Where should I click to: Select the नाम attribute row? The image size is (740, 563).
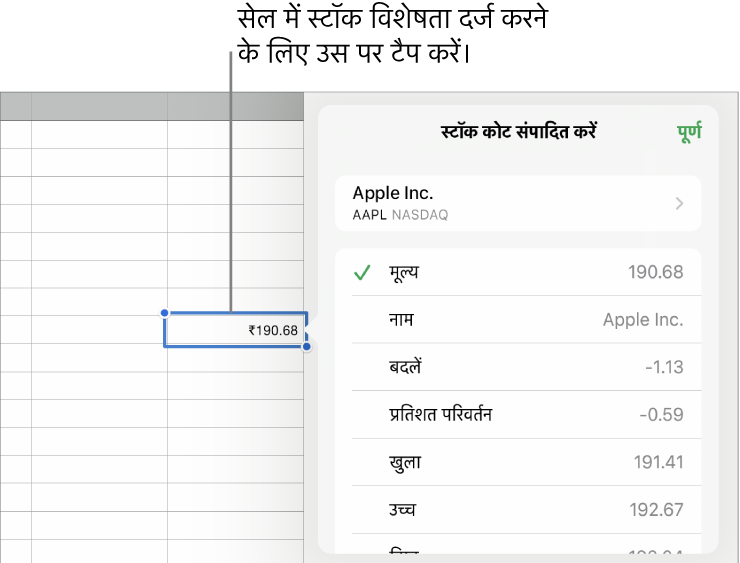click(x=518, y=319)
